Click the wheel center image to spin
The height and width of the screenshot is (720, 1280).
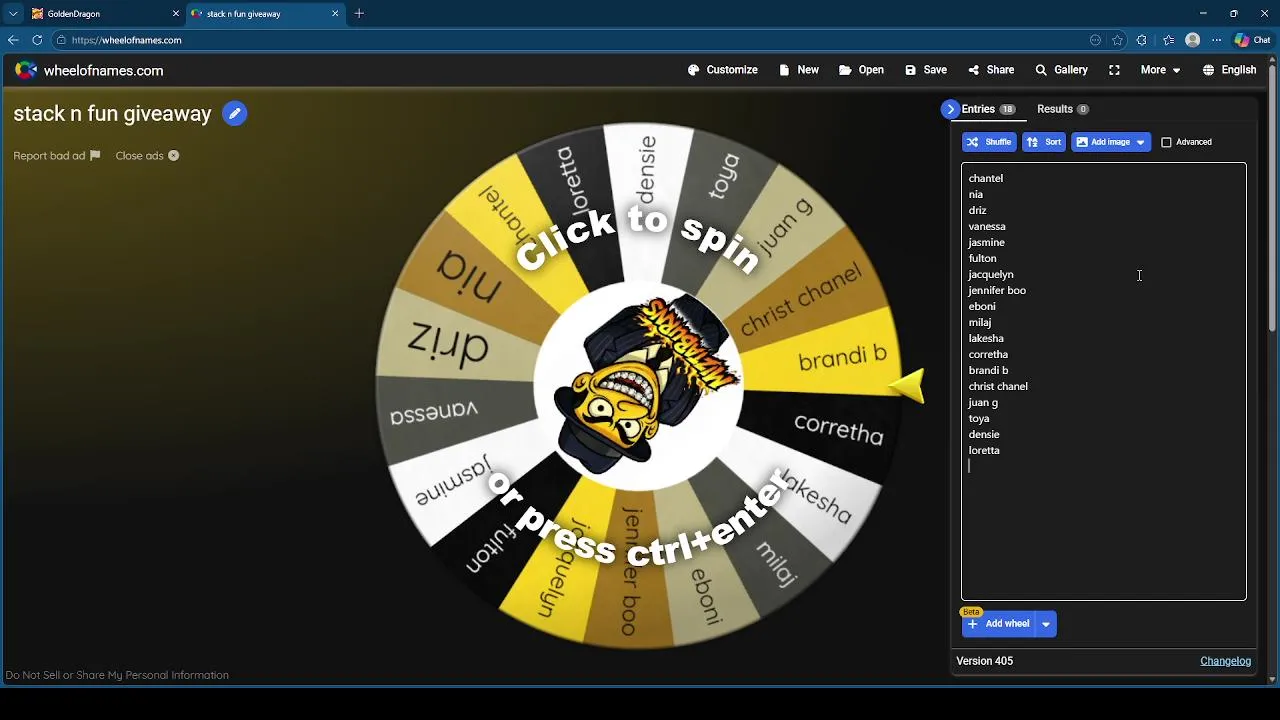pos(640,387)
